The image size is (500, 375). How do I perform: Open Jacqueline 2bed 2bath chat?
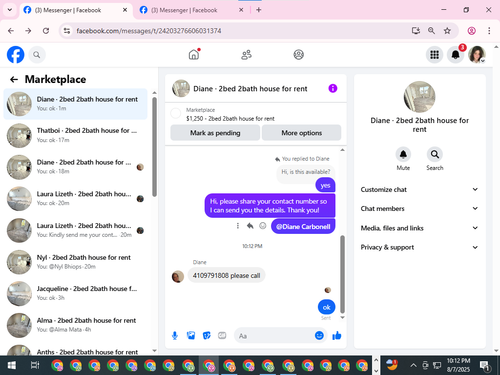[x=76, y=293]
